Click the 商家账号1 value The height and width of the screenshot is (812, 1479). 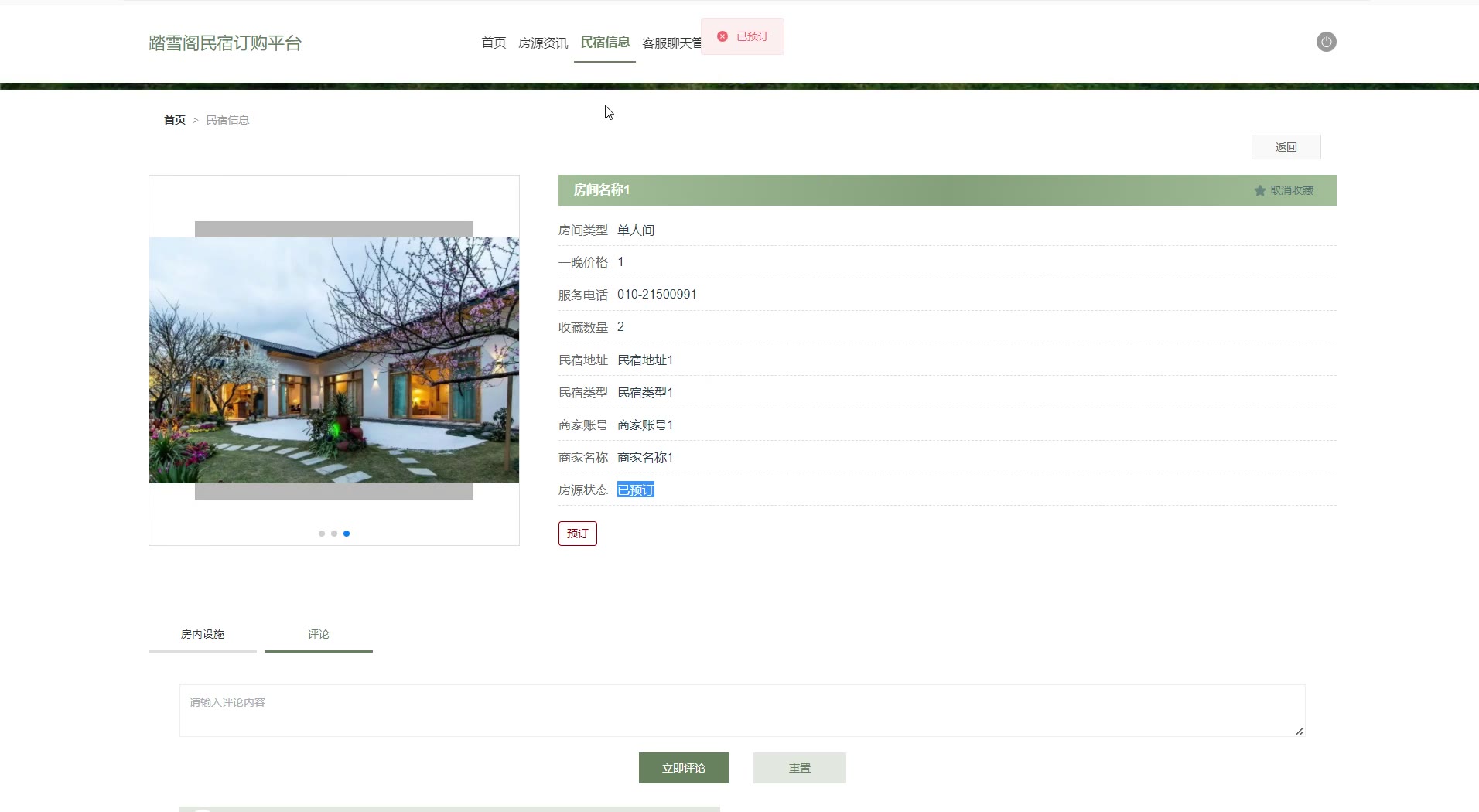point(645,425)
